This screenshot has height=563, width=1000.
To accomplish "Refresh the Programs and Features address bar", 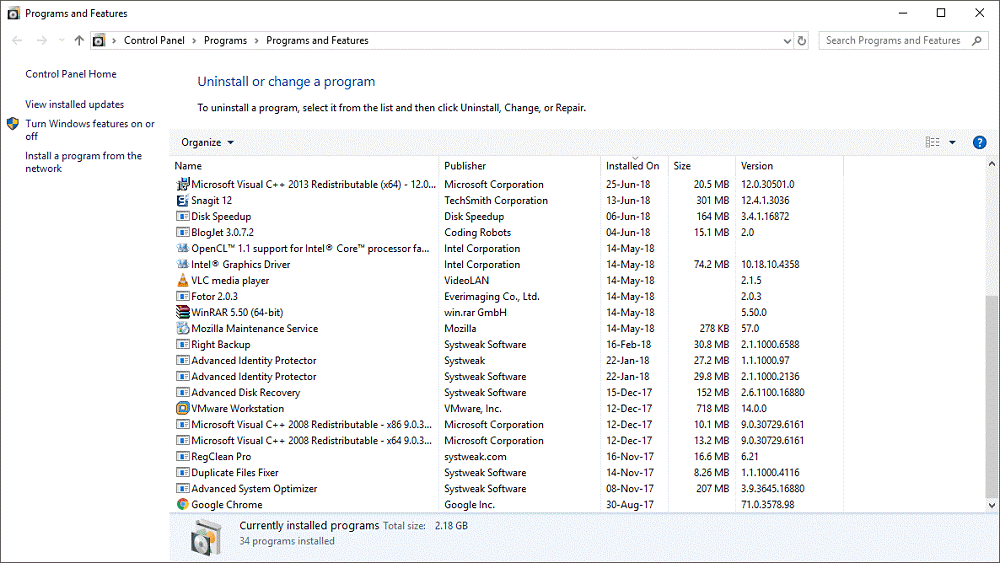I will pyautogui.click(x=802, y=41).
